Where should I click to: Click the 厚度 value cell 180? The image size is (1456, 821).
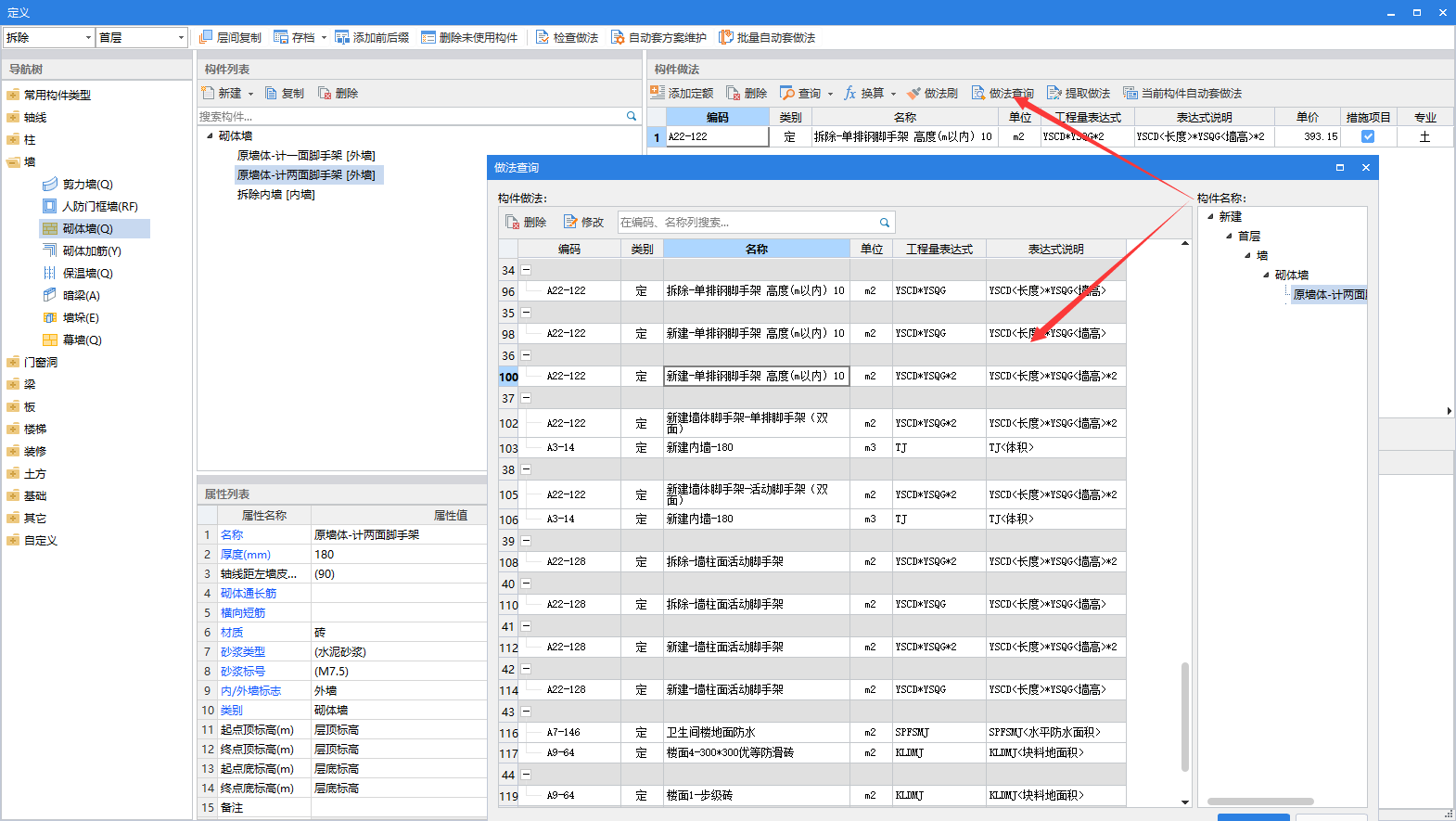tap(398, 554)
